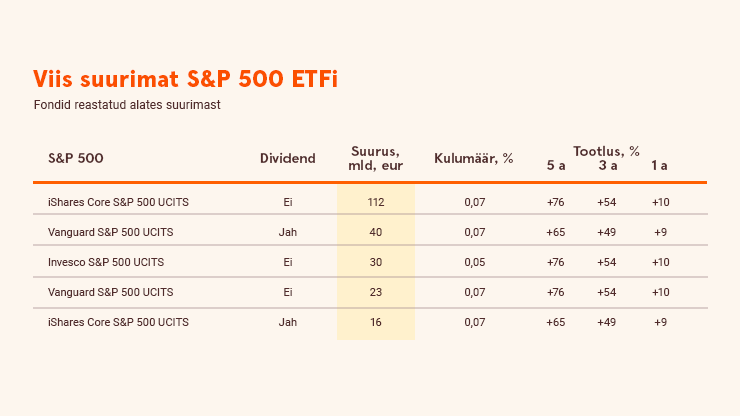The width and height of the screenshot is (740, 416).
Task: Click the "Kulumäär, %" column header
Action: pos(474,158)
